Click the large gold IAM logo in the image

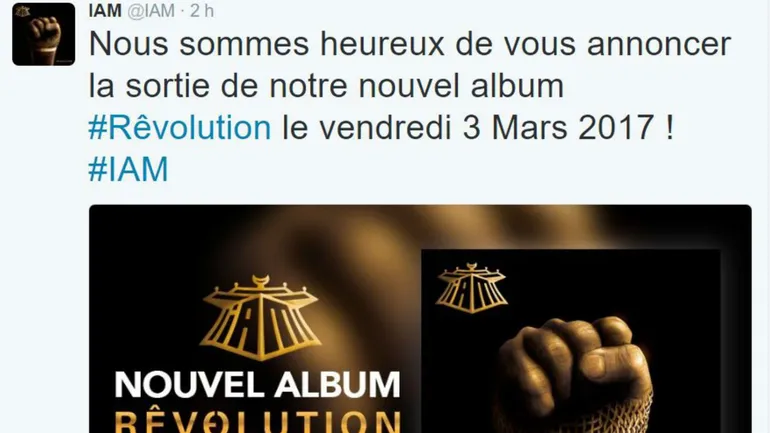click(x=260, y=318)
